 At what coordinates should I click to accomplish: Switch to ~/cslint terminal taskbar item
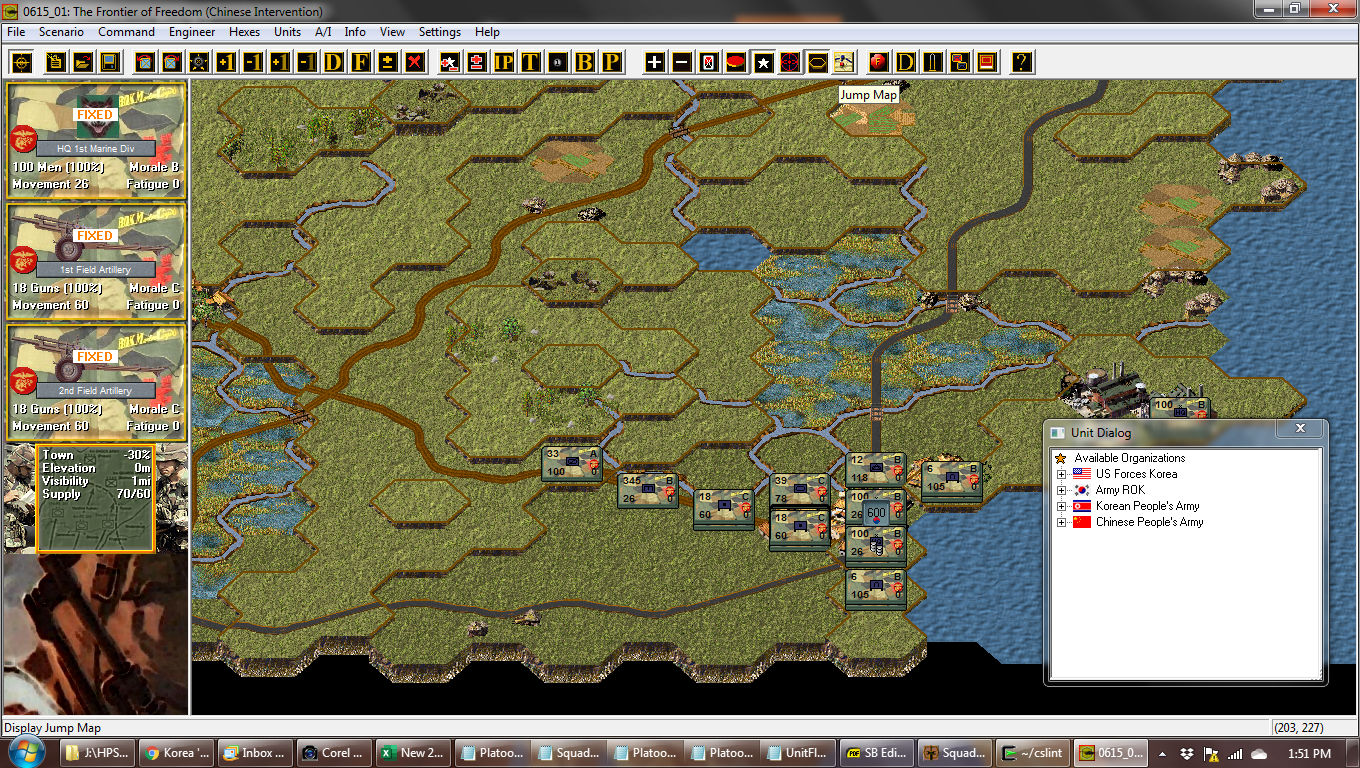coord(1034,753)
